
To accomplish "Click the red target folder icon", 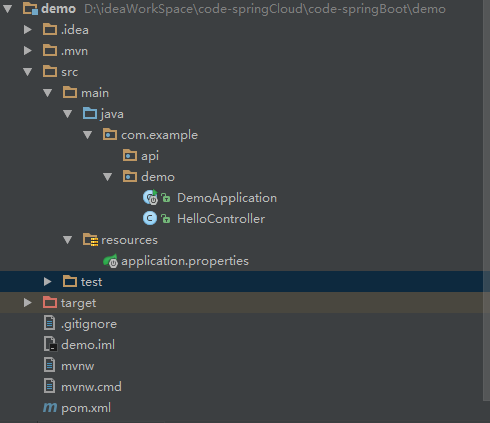I will 50,302.
